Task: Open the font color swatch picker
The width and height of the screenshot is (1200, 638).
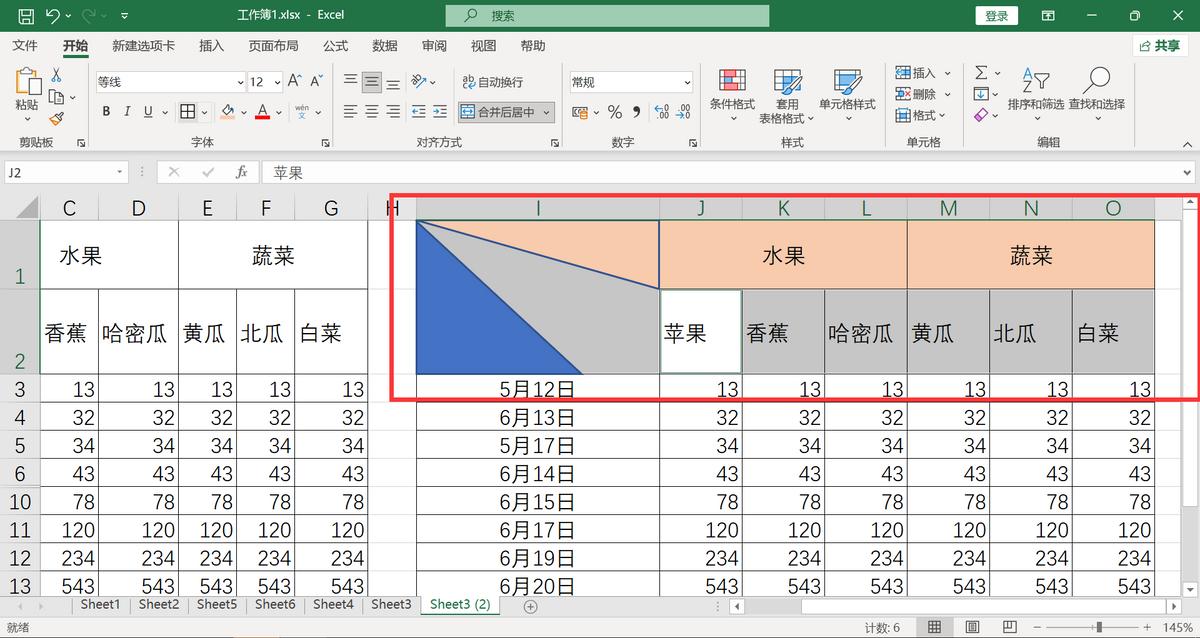Action: coord(277,111)
